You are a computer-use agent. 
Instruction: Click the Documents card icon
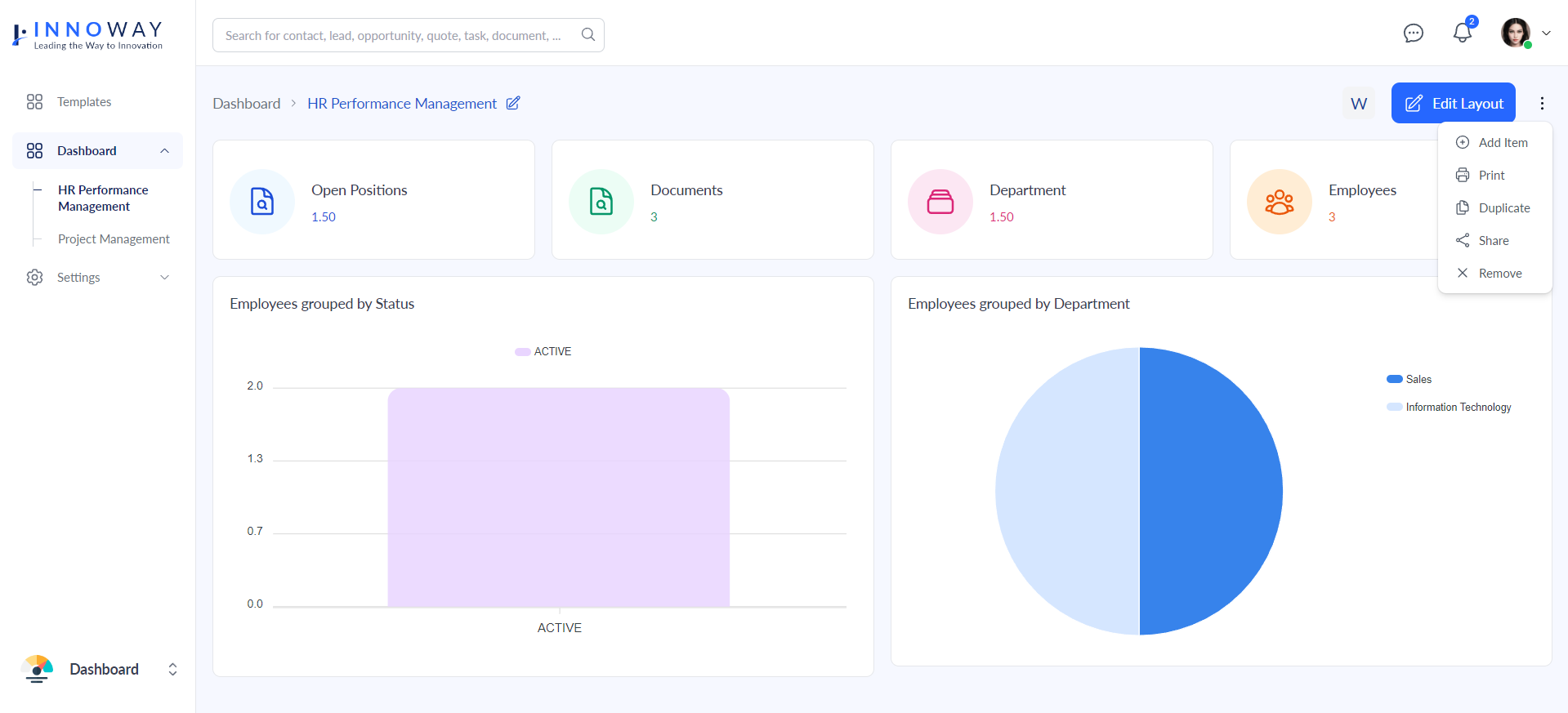[601, 202]
